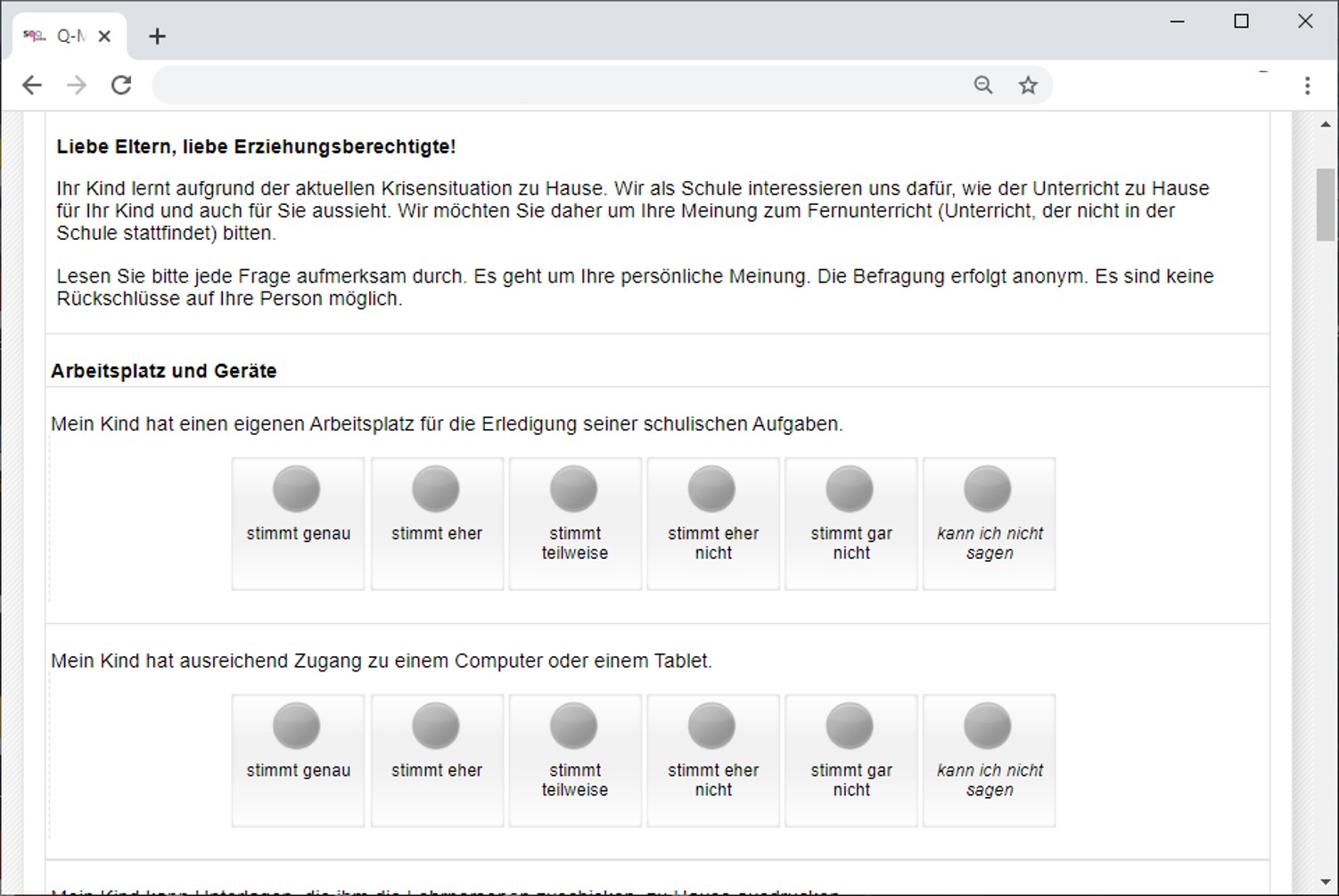Click the scroll down arrow of page scrollbar
The height and width of the screenshot is (896, 1339).
coord(1326,883)
